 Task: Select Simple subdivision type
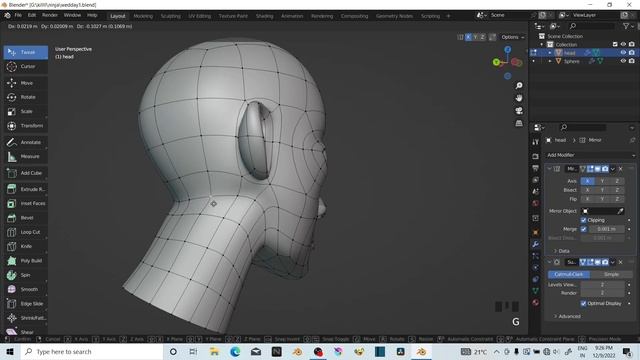(611, 274)
